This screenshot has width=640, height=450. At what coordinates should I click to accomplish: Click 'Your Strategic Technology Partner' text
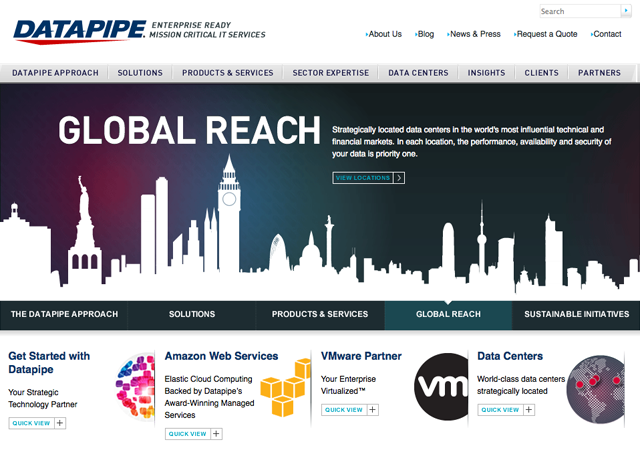[x=43, y=398]
